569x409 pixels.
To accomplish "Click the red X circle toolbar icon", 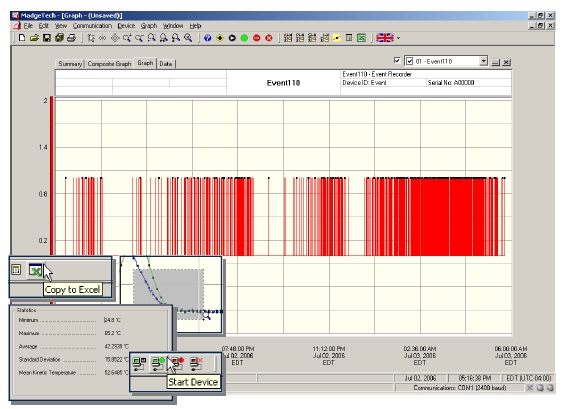I will 269,38.
